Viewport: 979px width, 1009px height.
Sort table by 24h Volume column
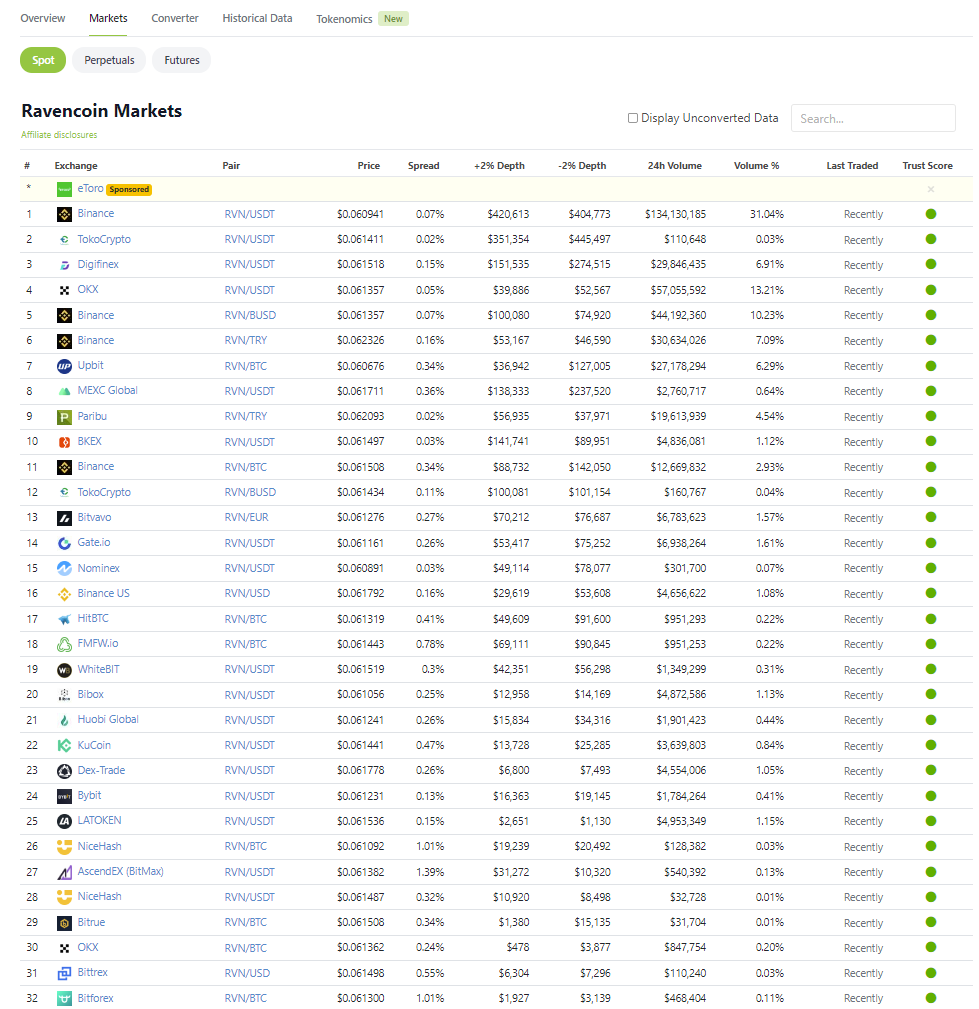(x=674, y=166)
